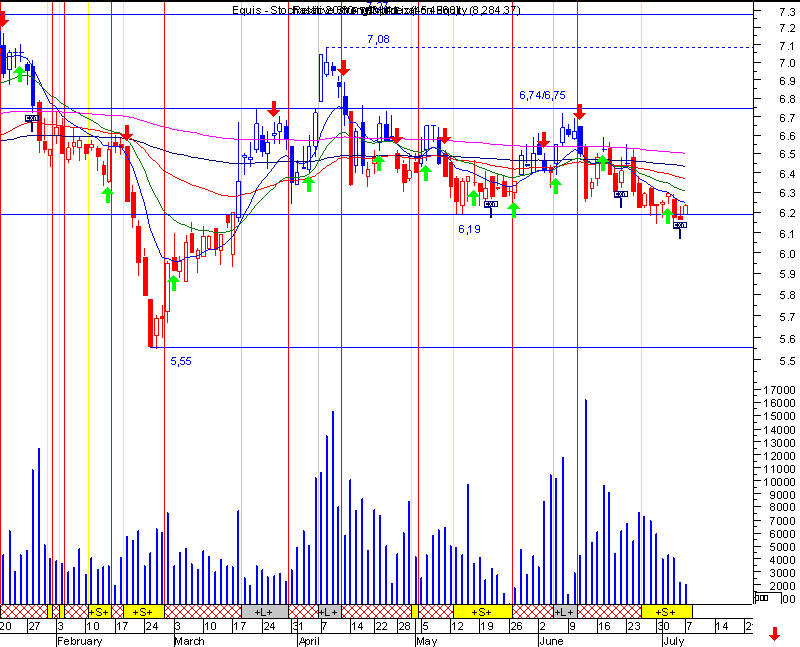Screen dimensions: 800x647
Task: Select the green up arrow beside the late-January candles
Action: (19, 74)
